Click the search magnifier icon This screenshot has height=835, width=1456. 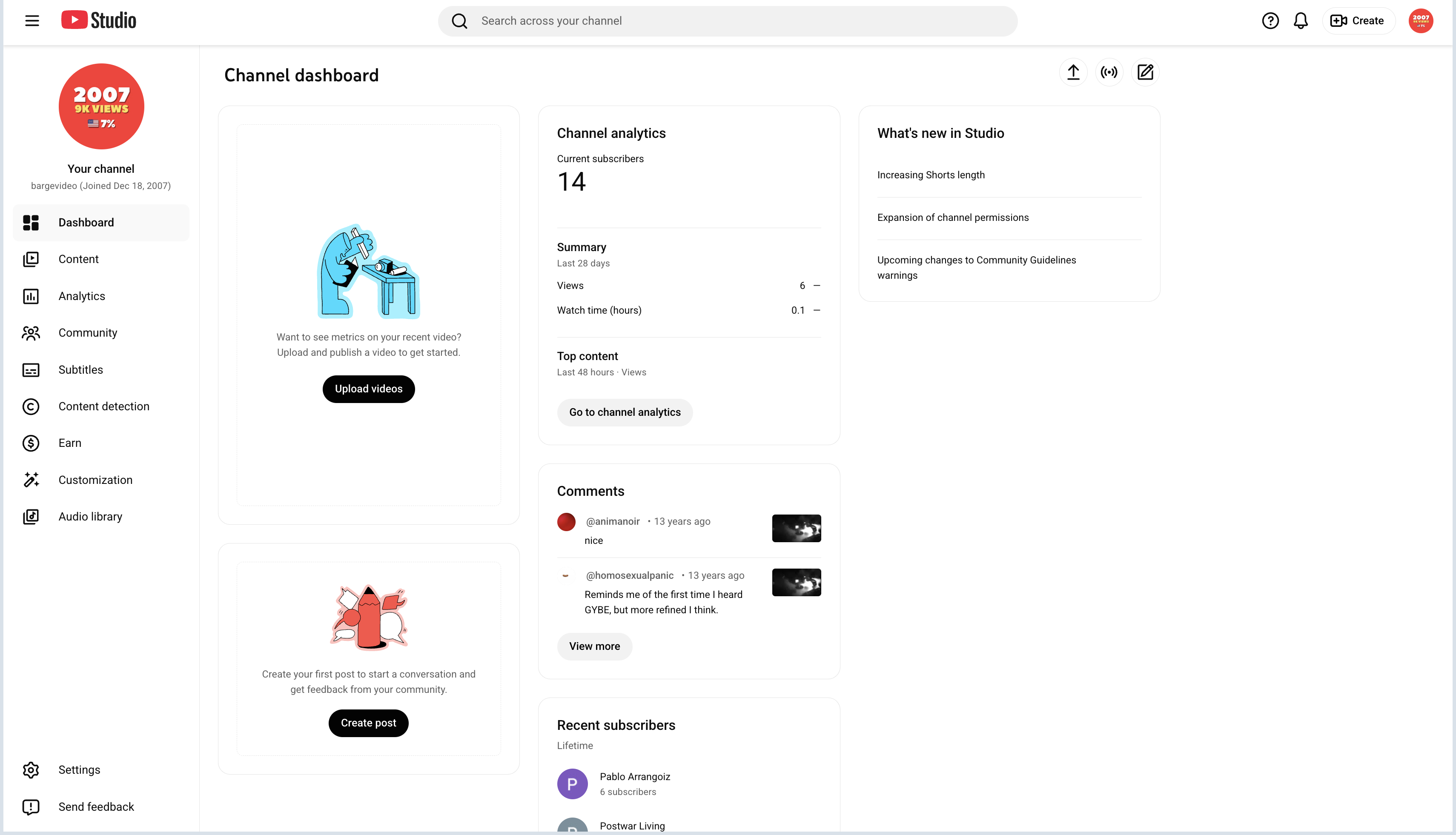pos(459,21)
